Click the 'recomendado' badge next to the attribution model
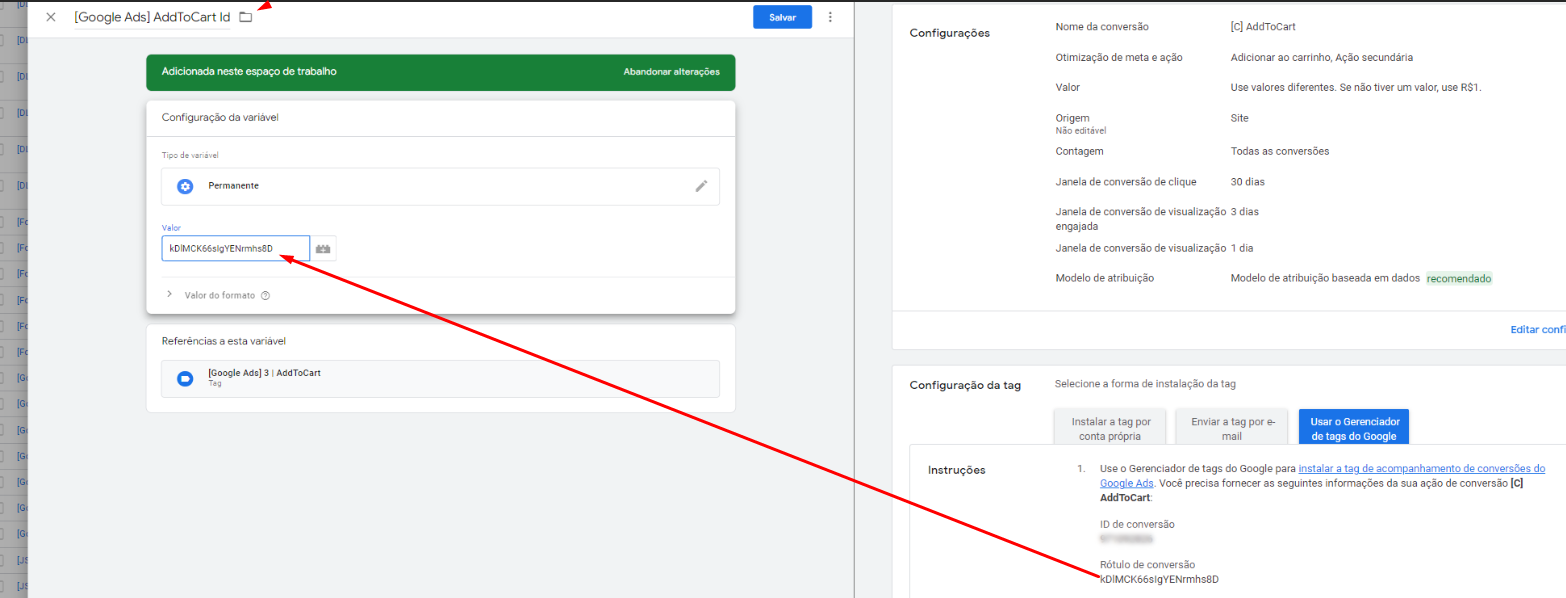The width and height of the screenshot is (1566, 598). coord(1458,278)
